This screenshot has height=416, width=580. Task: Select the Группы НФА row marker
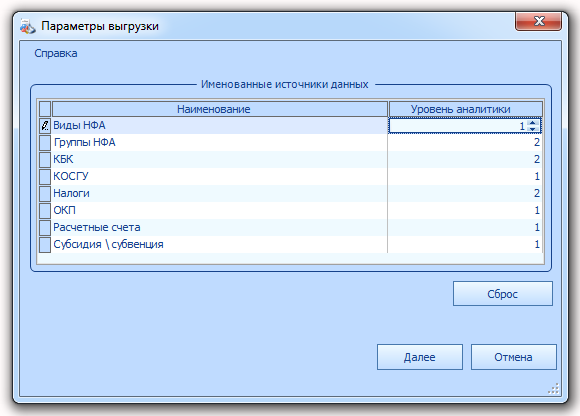pyautogui.click(x=45, y=142)
